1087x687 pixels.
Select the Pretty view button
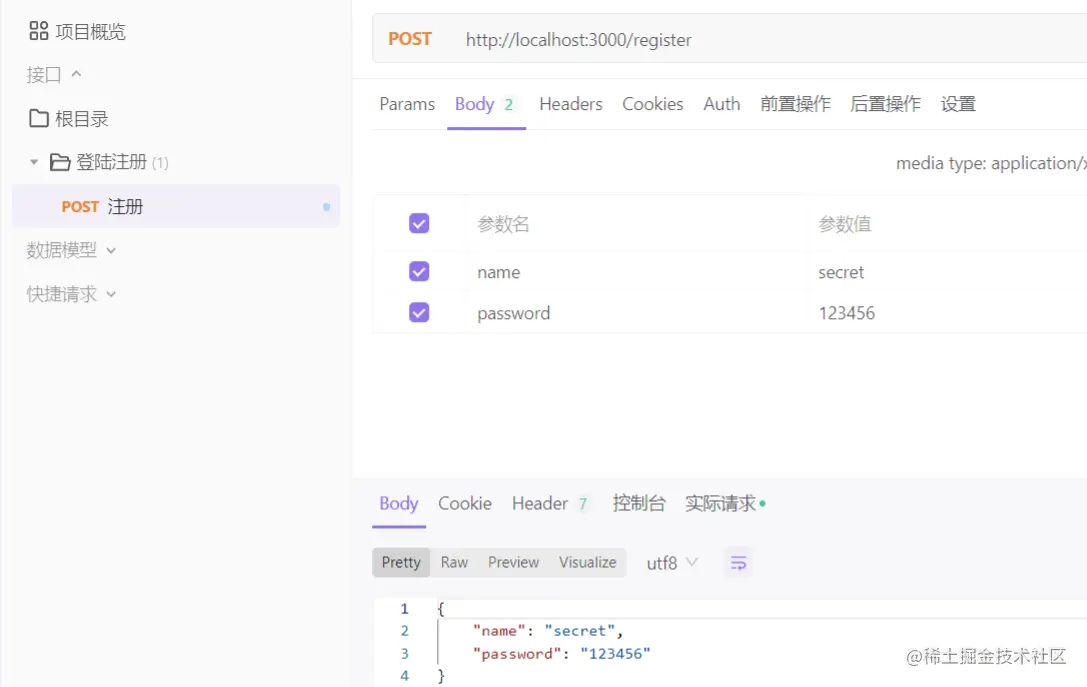click(401, 562)
